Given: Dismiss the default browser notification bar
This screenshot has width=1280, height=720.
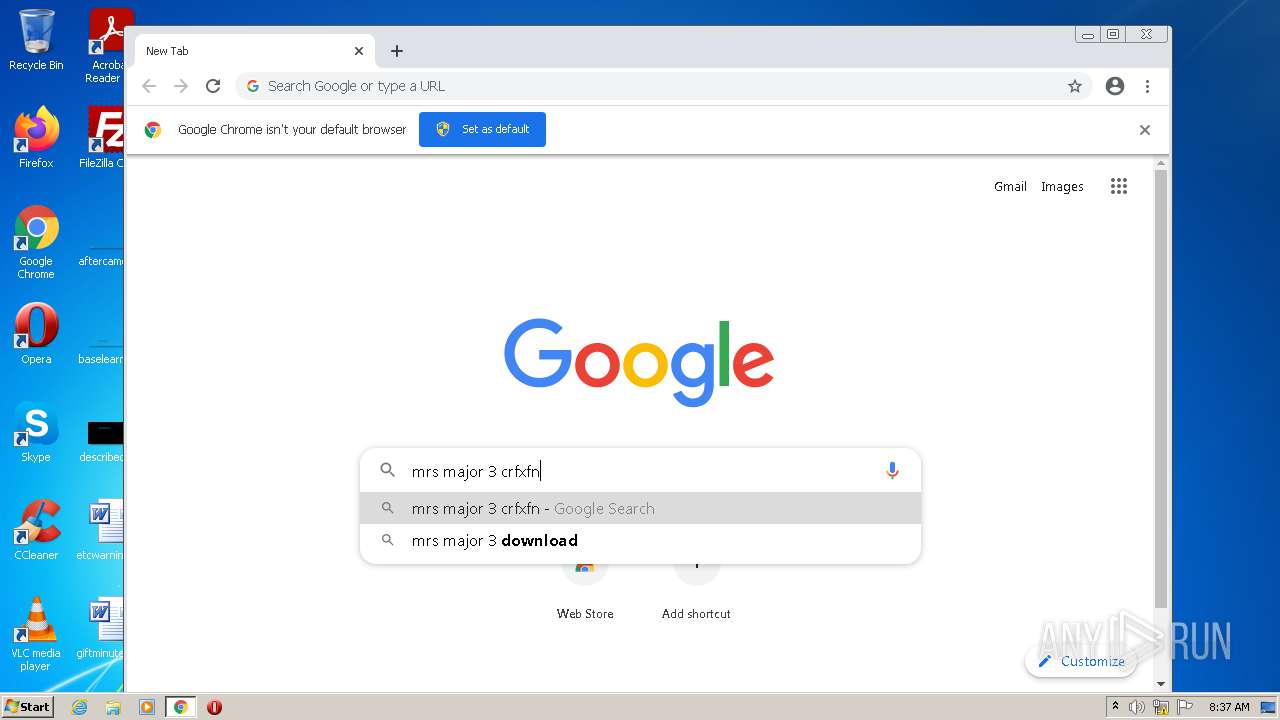Looking at the screenshot, I should coord(1145,130).
